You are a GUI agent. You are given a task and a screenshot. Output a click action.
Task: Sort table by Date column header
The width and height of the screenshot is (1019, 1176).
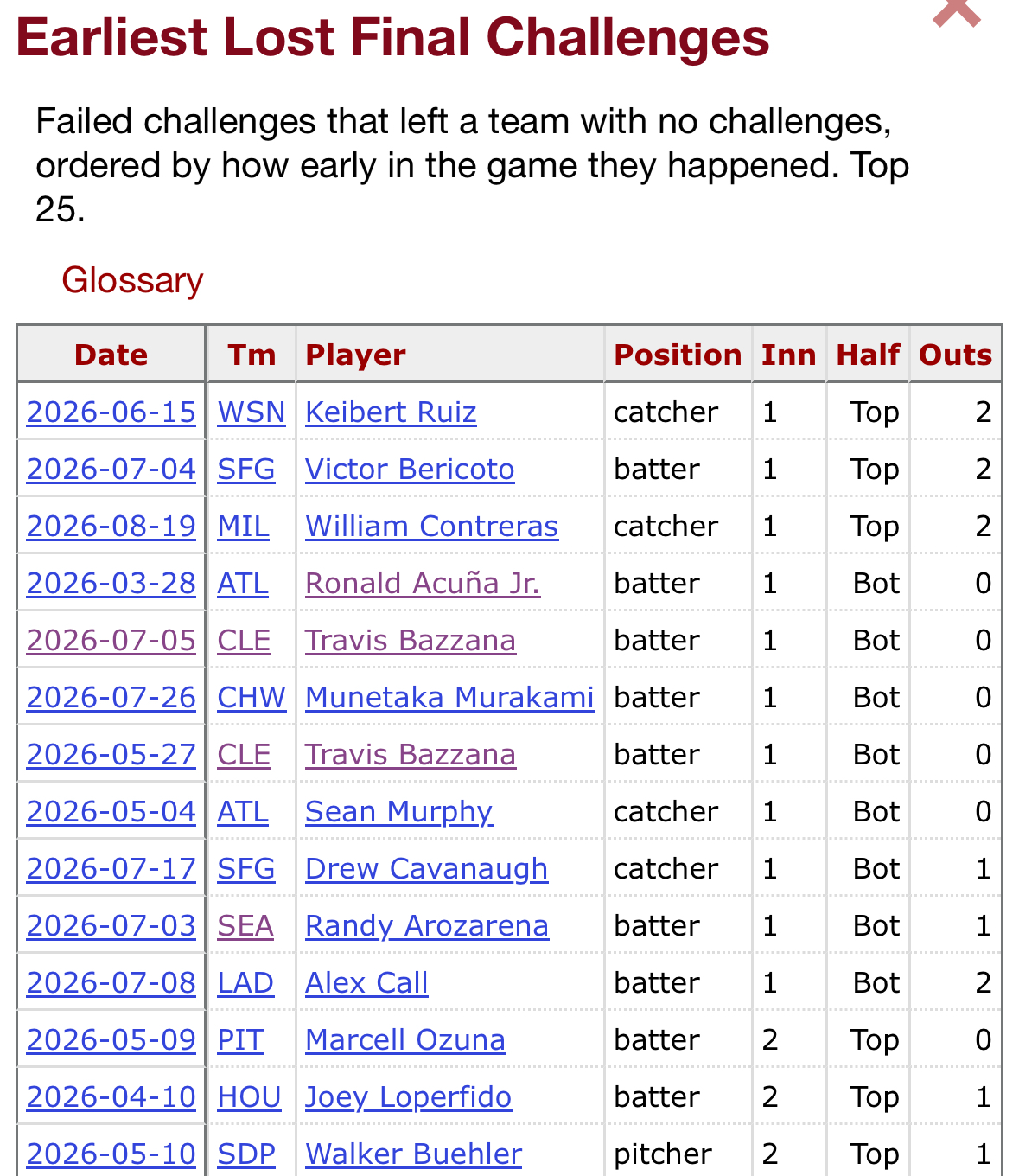(111, 355)
